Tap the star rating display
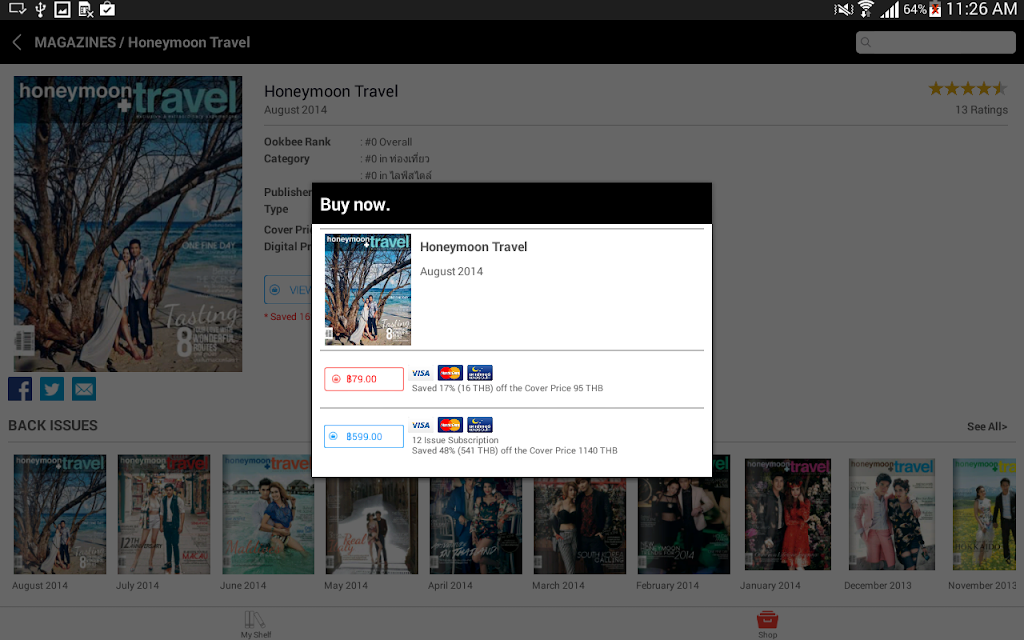Screen dimensions: 1024x640 pos(968,88)
